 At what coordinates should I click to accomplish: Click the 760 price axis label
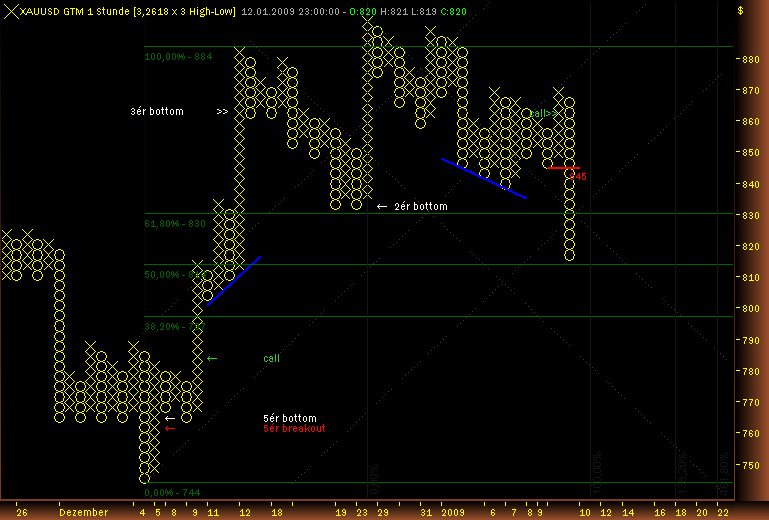point(749,434)
